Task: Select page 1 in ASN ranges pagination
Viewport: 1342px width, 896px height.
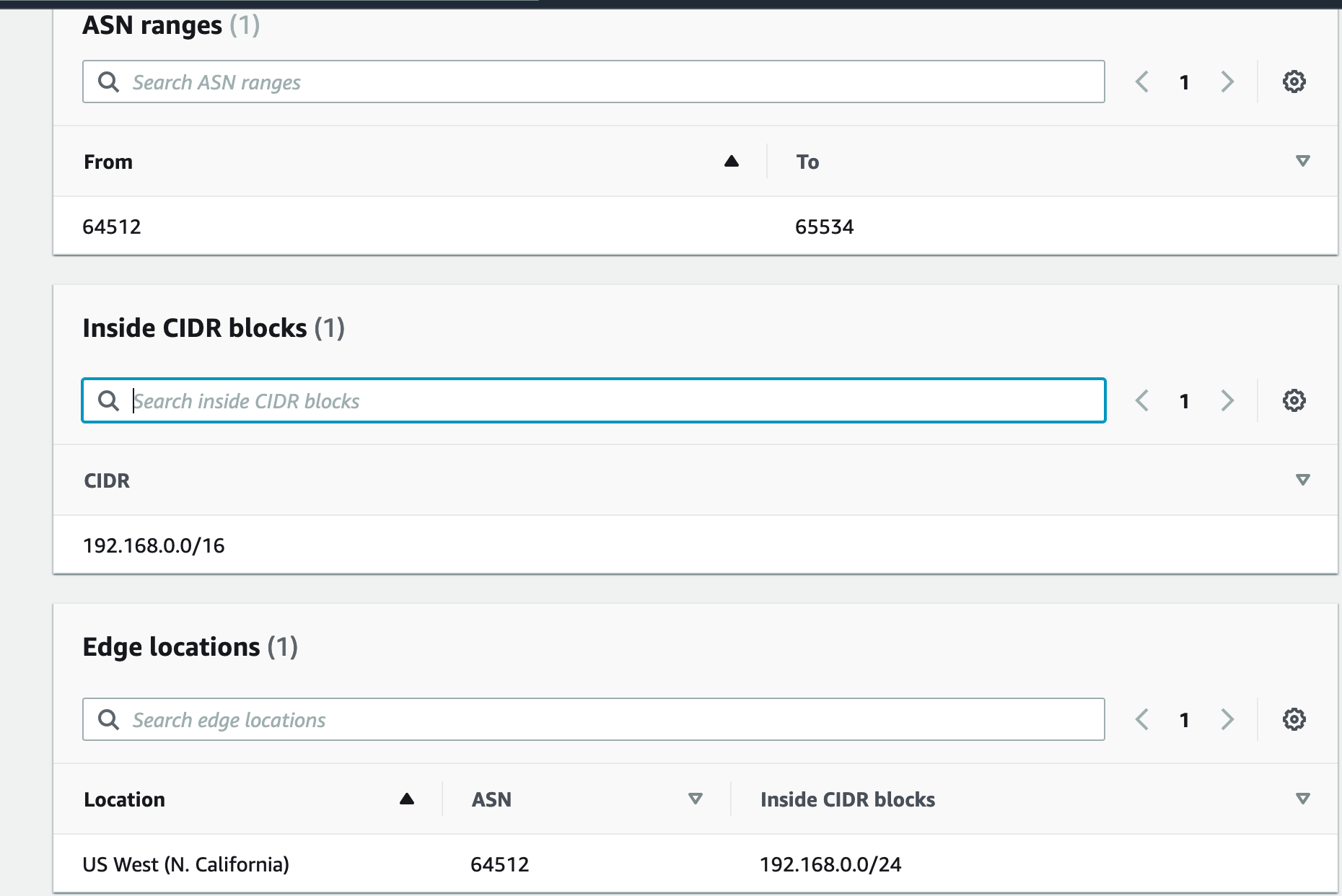Action: tap(1184, 82)
